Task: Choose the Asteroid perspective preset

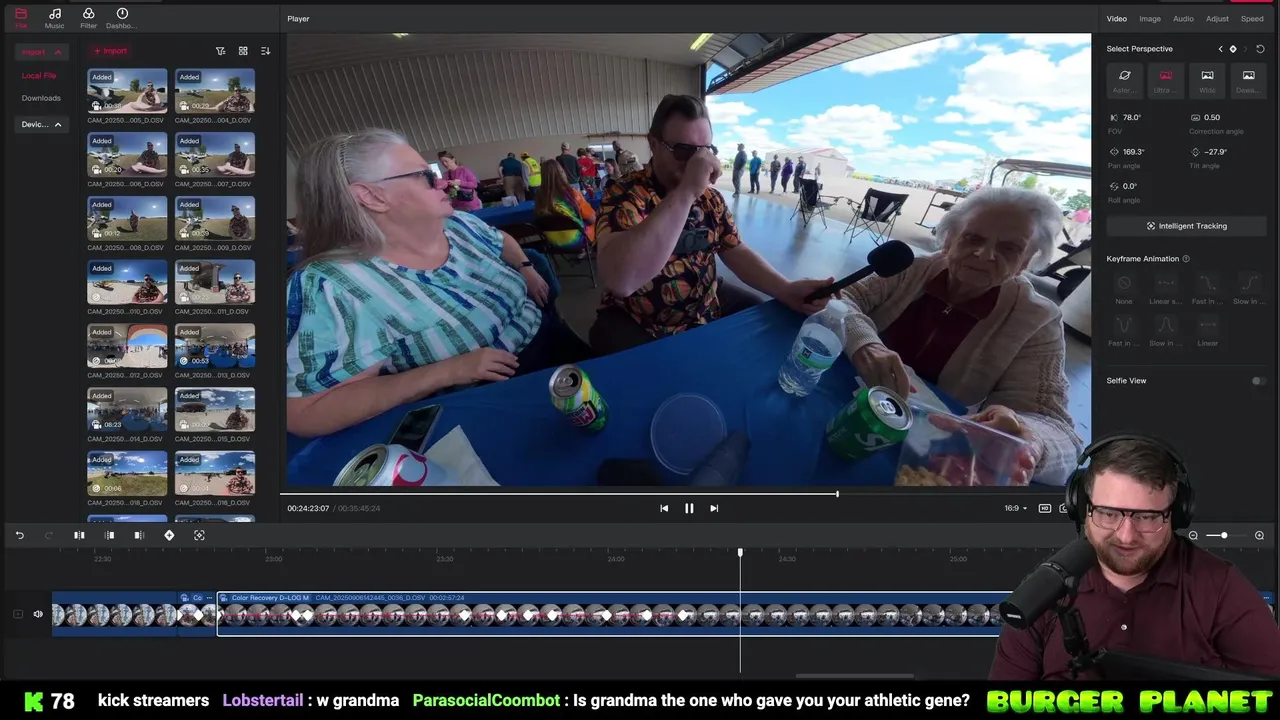Action: 1125,80
